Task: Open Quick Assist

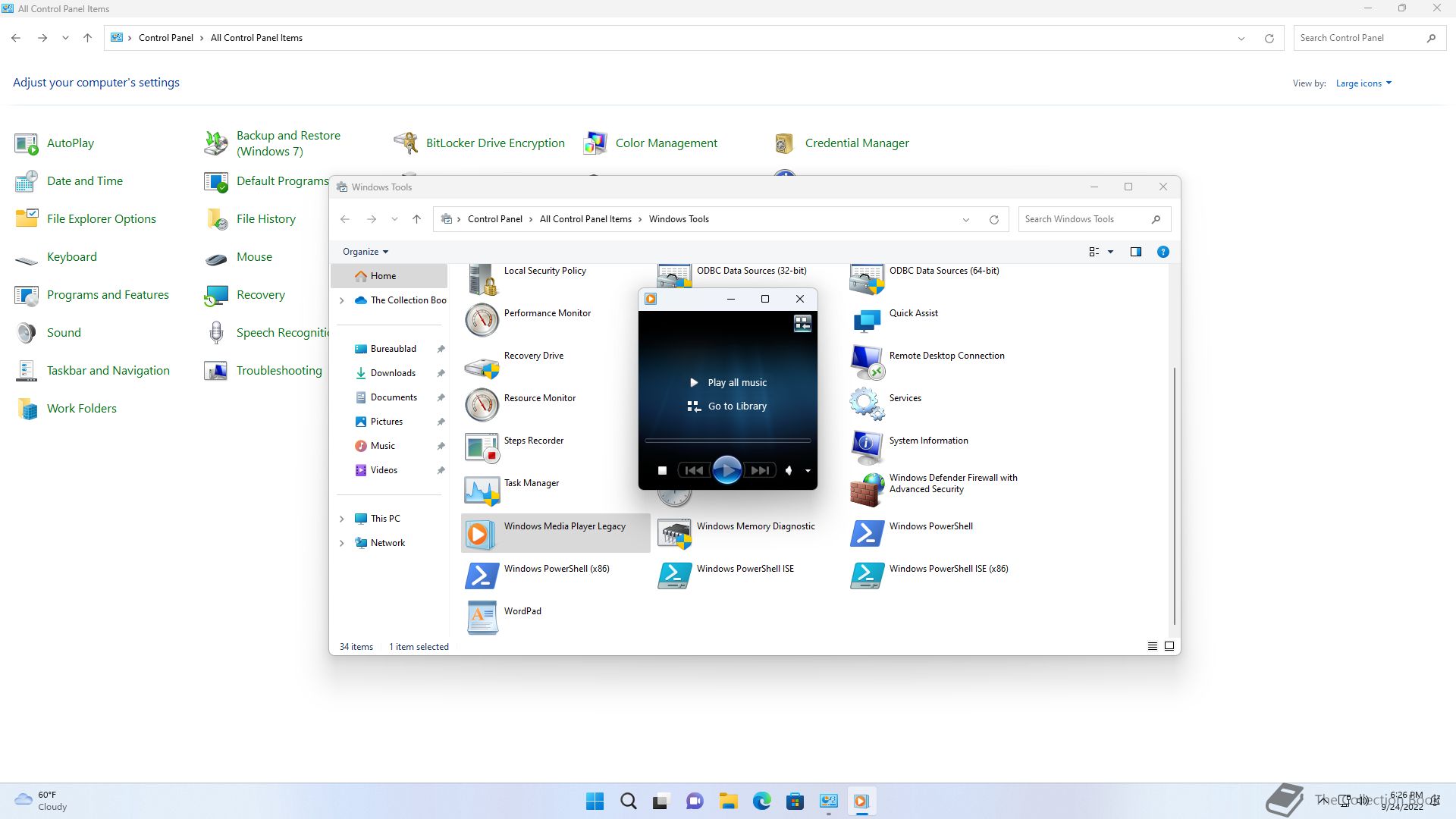Action: [895, 321]
